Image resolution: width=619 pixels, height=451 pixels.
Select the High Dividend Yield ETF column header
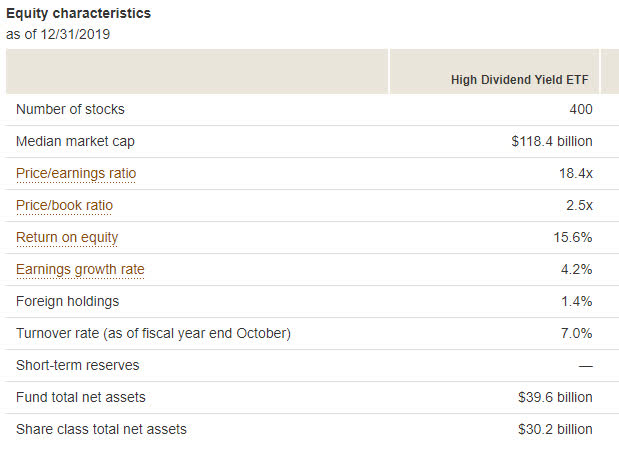(x=520, y=80)
